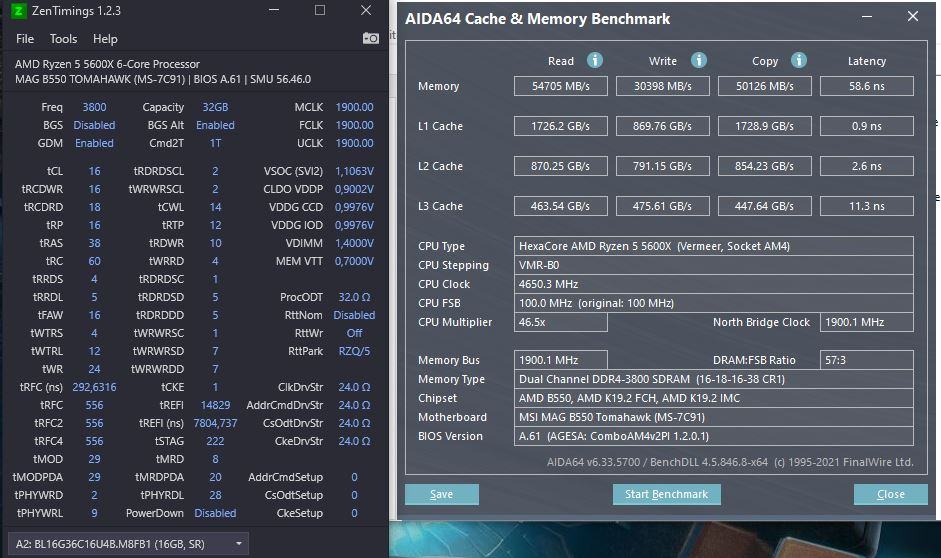This screenshot has height=558, width=941.
Task: Click ProcODT value 32.0 Ω
Action: point(354,297)
